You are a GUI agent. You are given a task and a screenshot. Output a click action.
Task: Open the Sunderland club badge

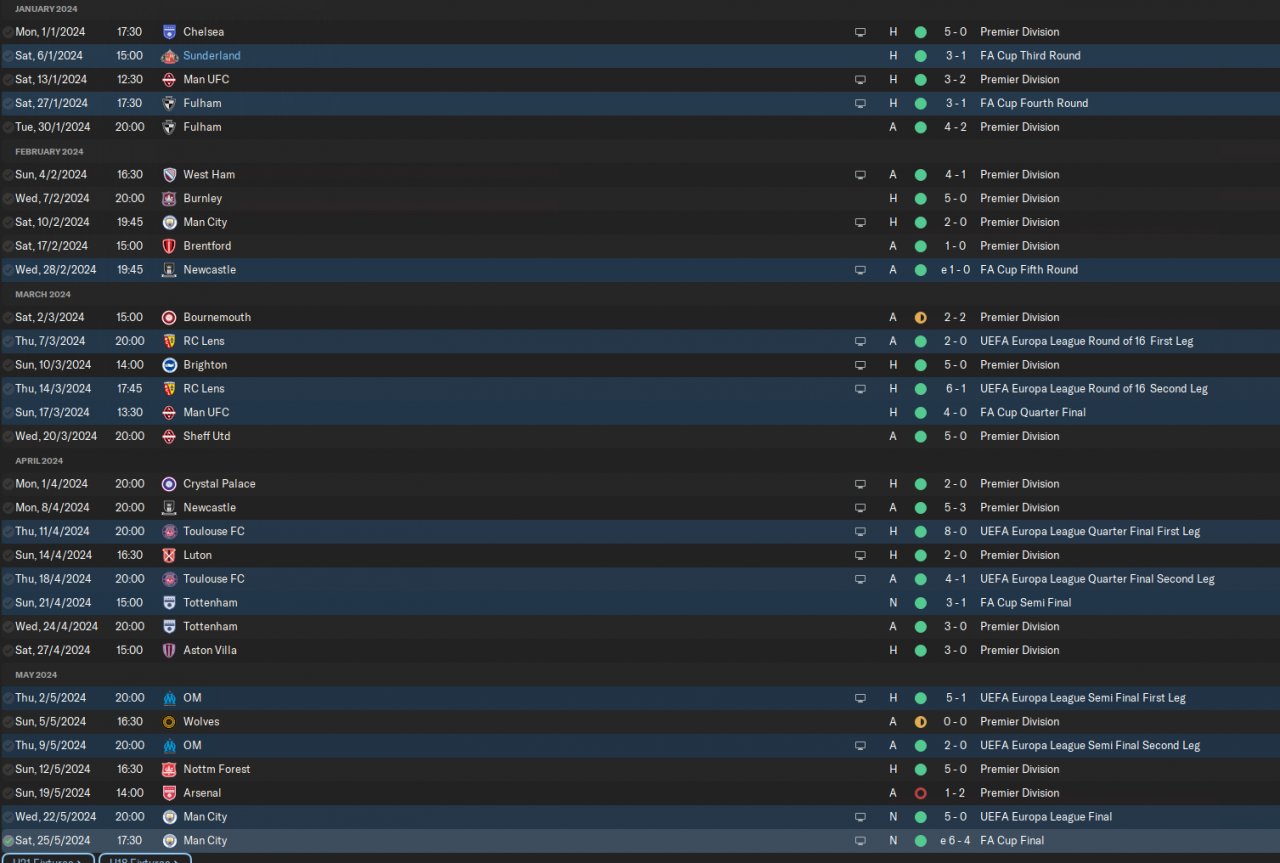coord(169,56)
